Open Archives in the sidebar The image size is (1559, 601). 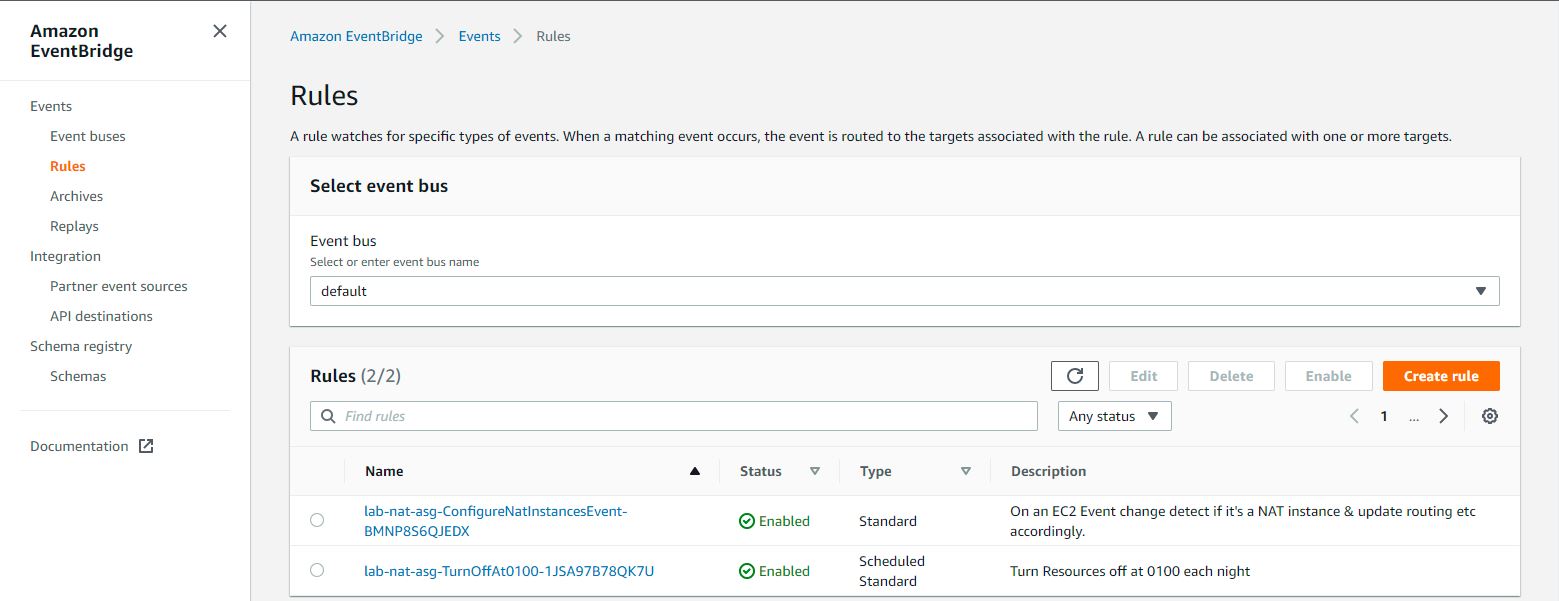[x=77, y=196]
